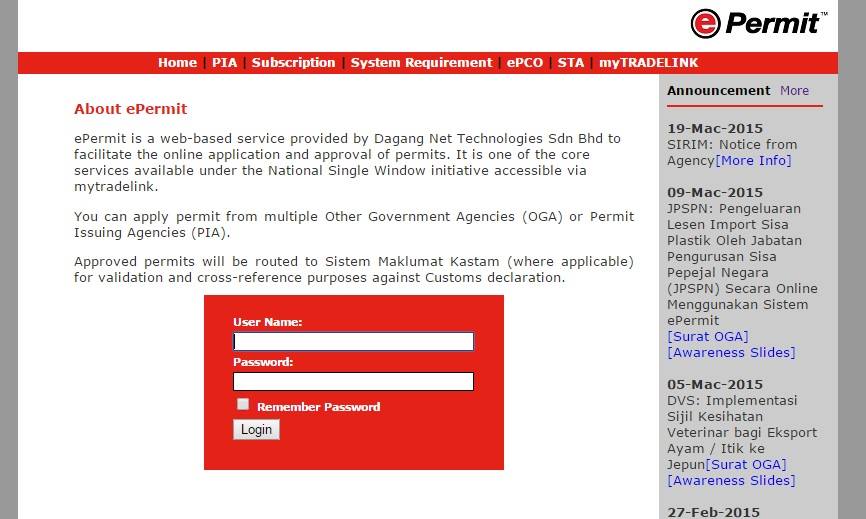
Task: Open the ePCO menu link
Action: pos(525,62)
